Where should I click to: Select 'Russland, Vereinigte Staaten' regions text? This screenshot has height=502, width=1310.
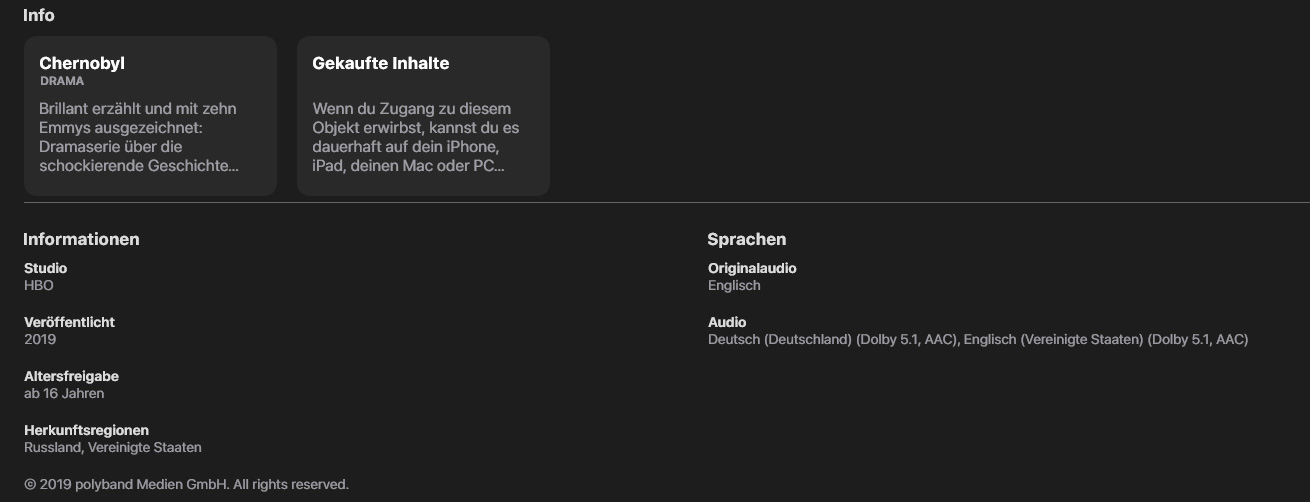(x=112, y=447)
